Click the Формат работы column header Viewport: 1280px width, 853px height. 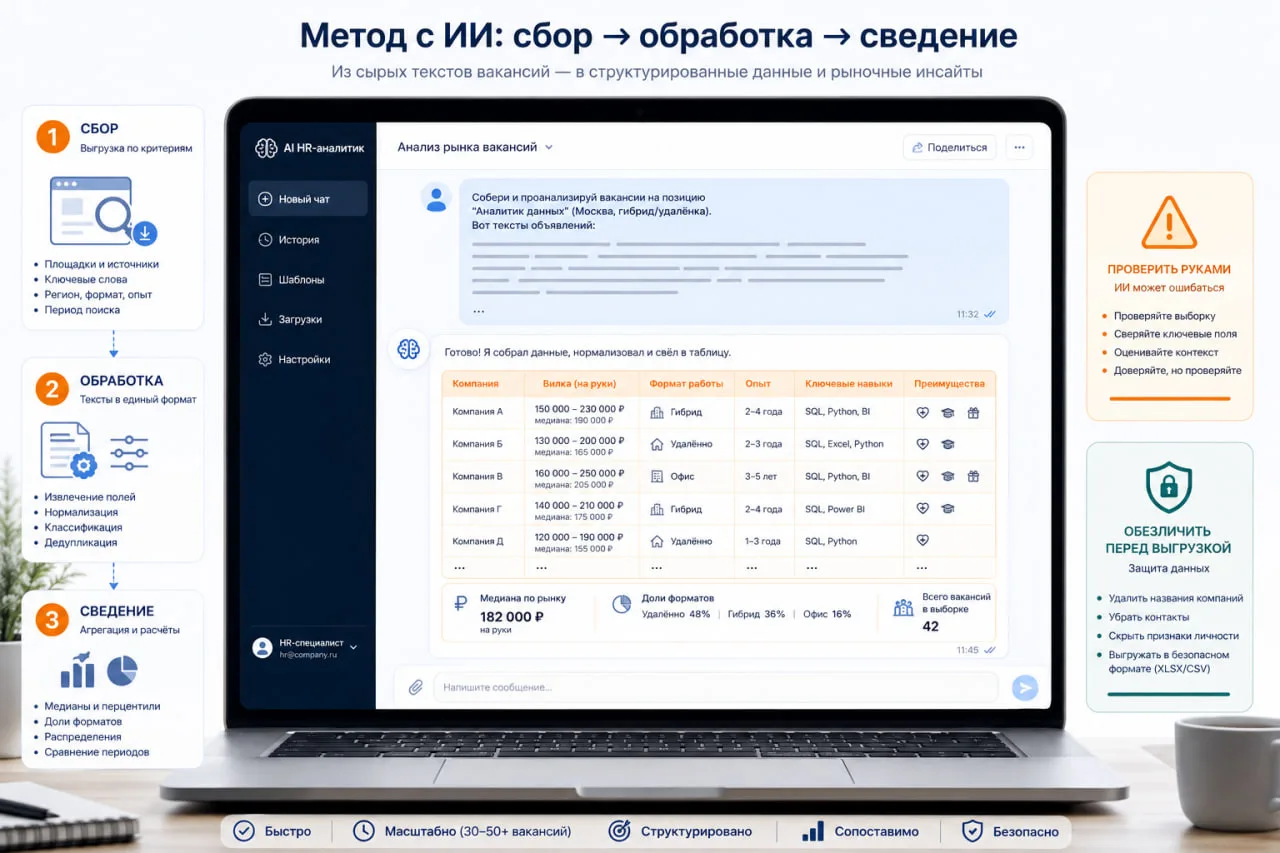click(x=686, y=383)
